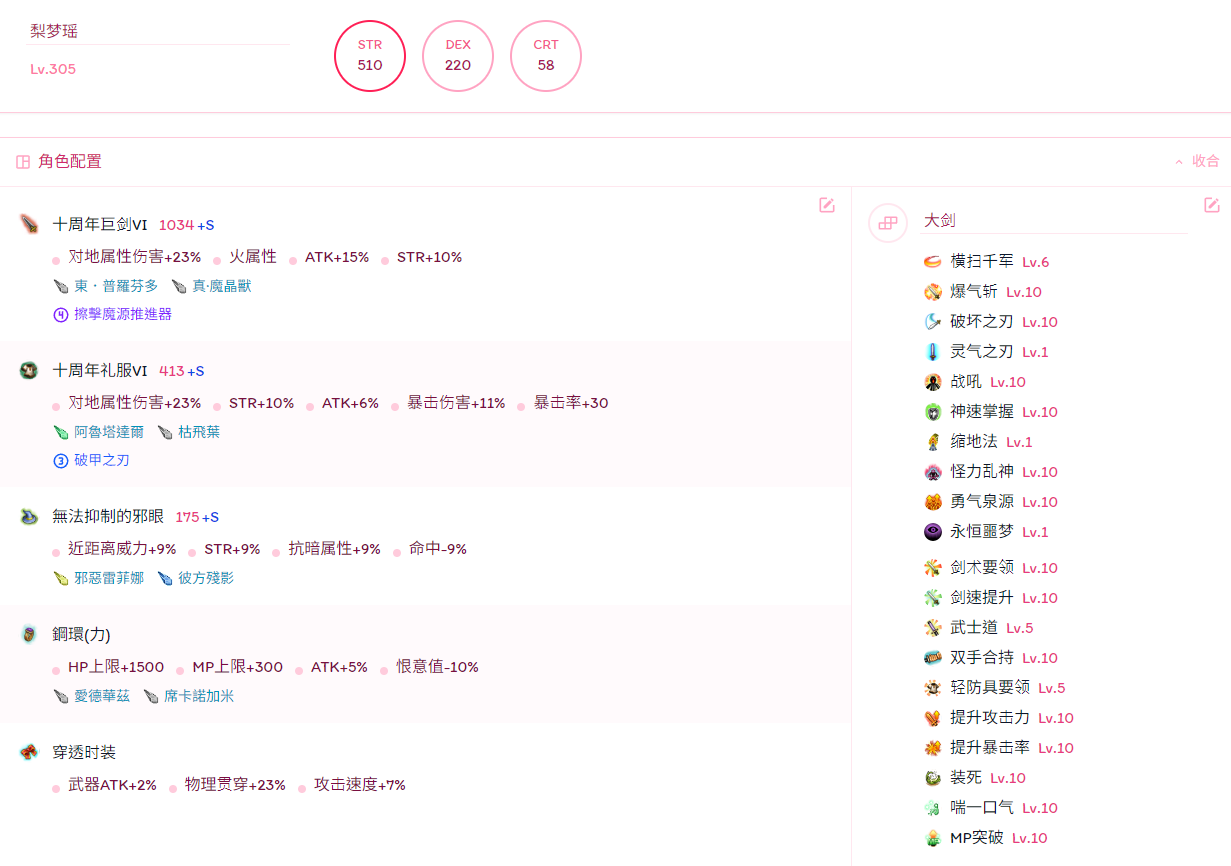Click the 攻击速度+7% stat text
This screenshot has height=866, width=1231.
[360, 785]
